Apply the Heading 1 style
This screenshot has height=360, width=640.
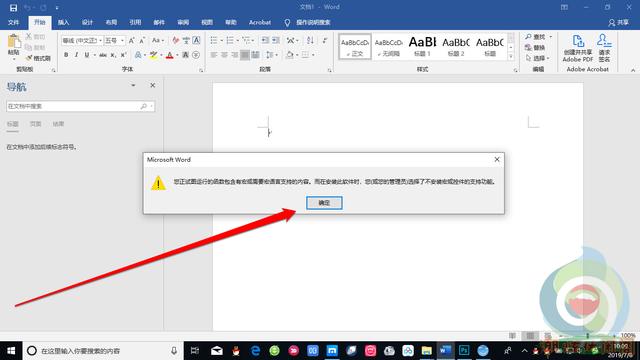(422, 47)
